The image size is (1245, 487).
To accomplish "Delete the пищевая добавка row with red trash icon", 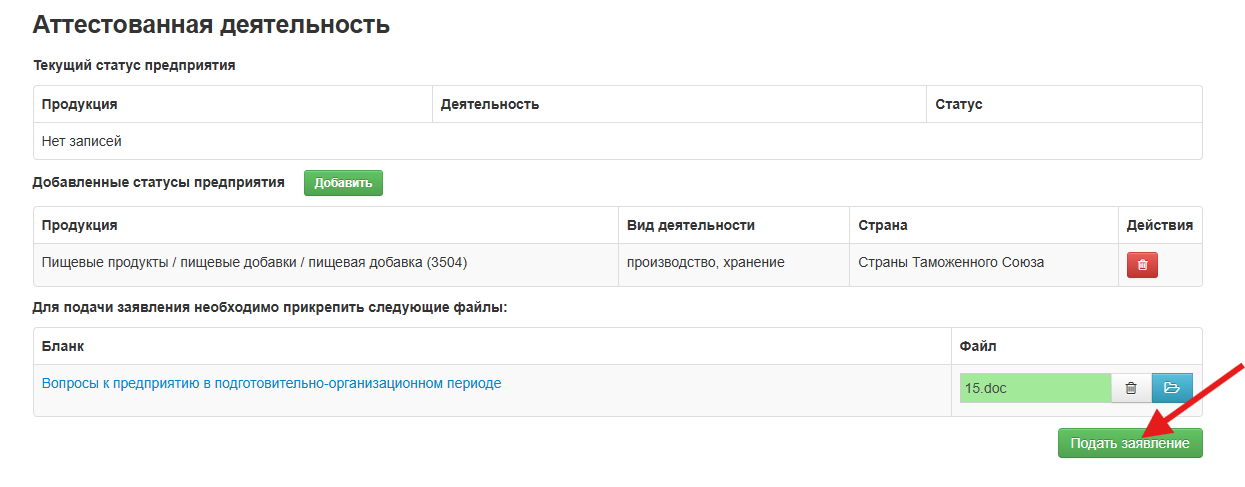I will [x=1142, y=264].
